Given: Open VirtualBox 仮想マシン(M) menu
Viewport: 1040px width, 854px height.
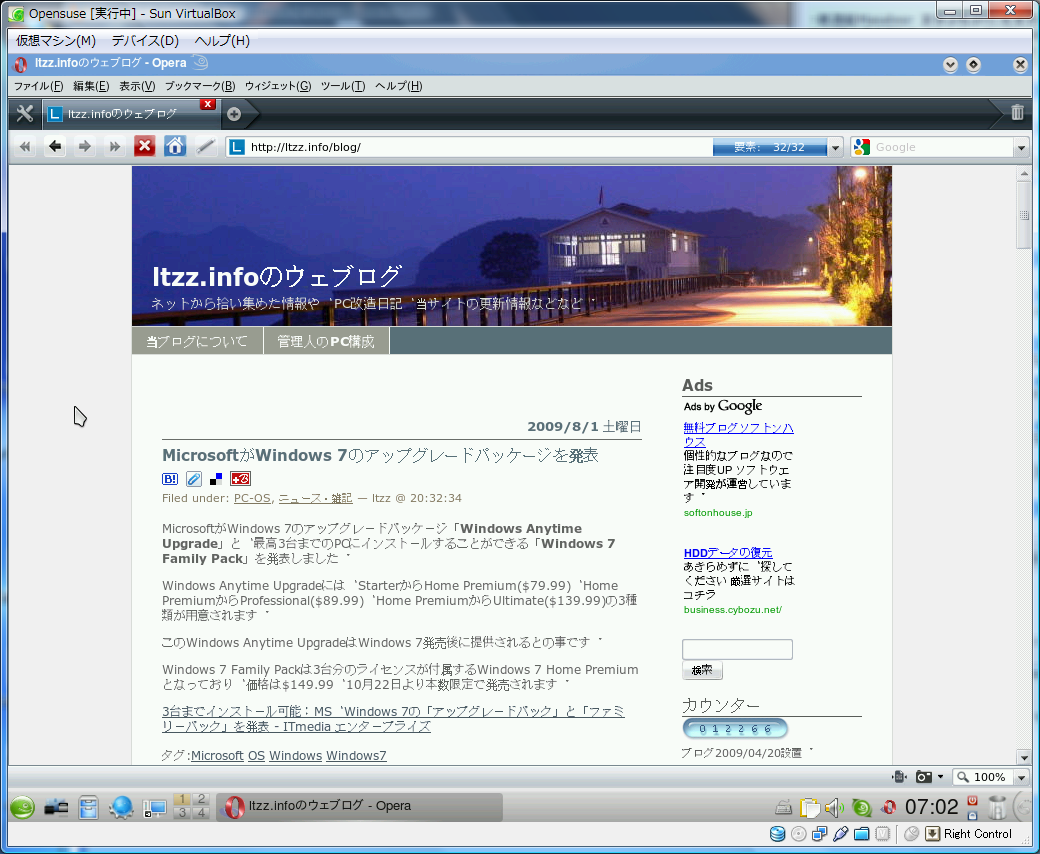Looking at the screenshot, I should tap(56, 40).
